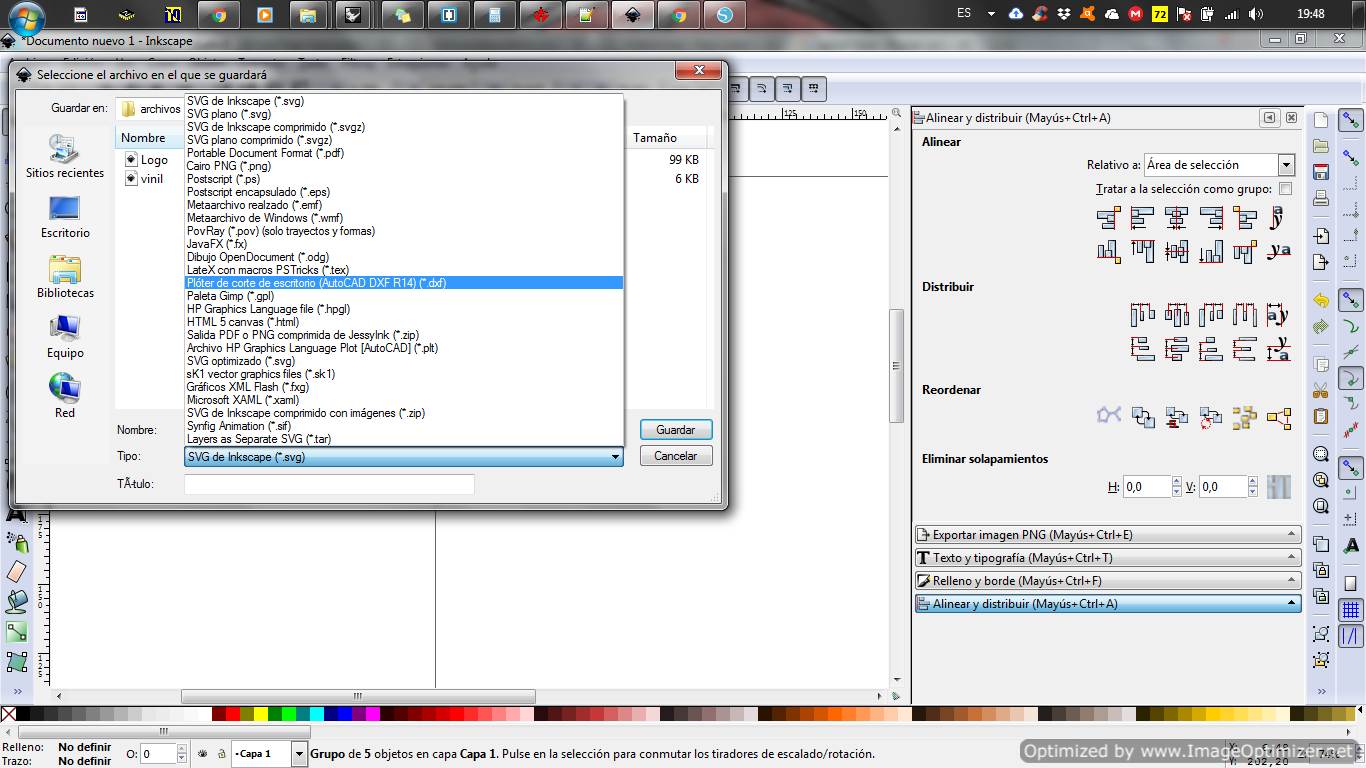
Task: Toggle snap to paths button
Action: tap(1351, 325)
